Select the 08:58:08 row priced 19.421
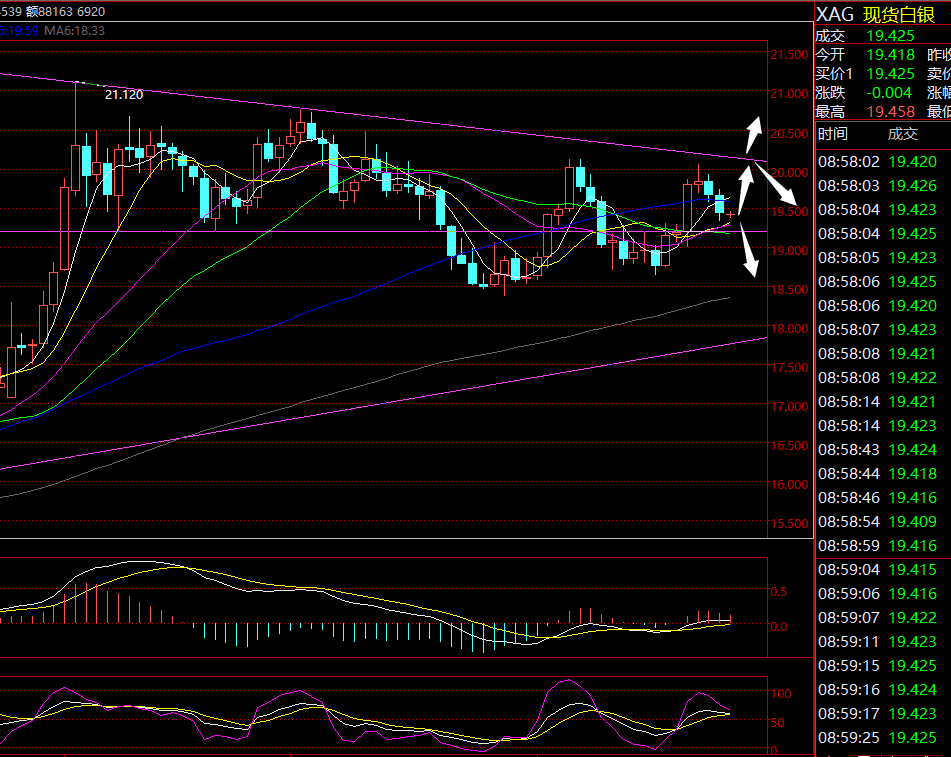Screen dimensions: 951x757 (877, 354)
